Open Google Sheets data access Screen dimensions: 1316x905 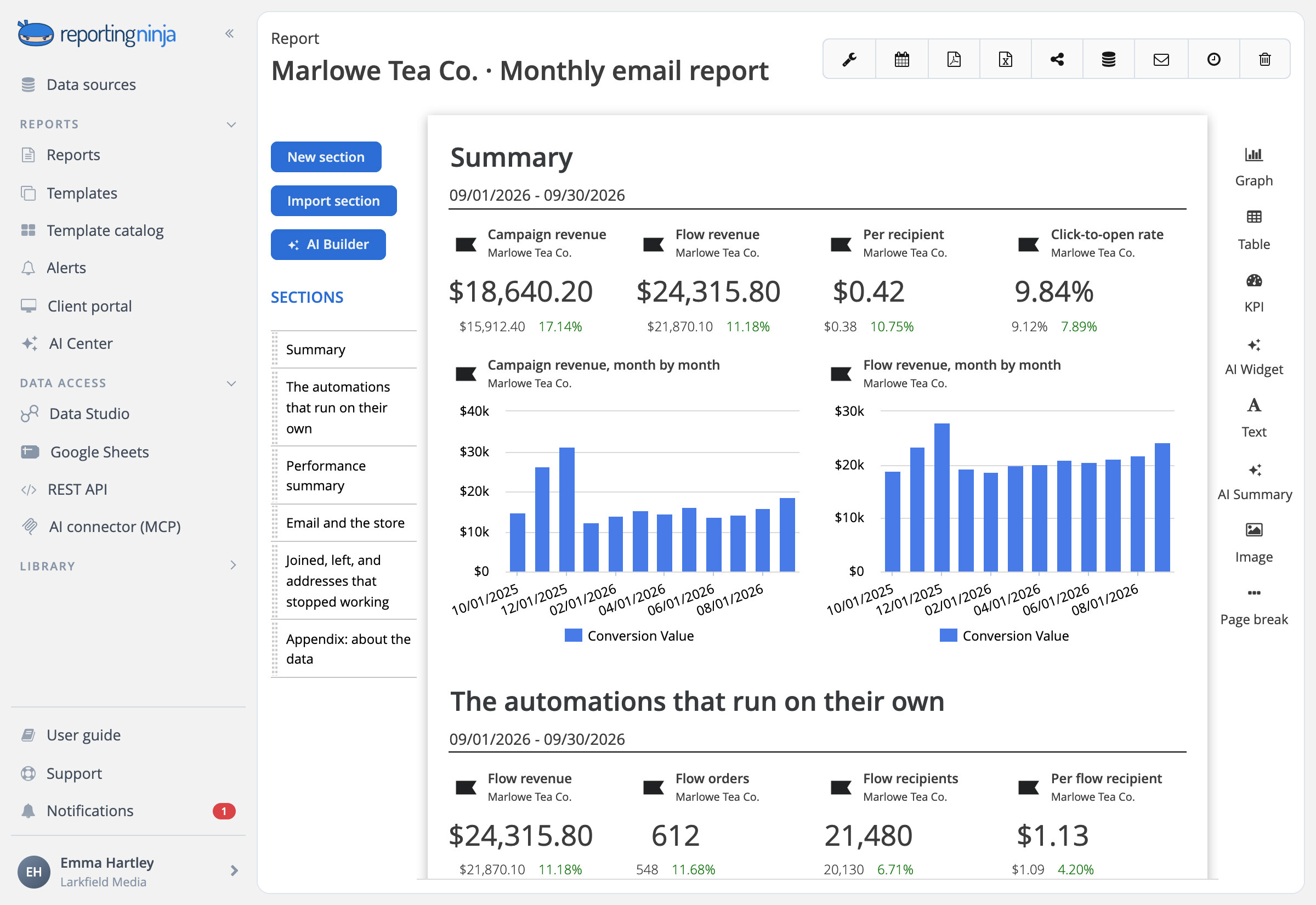[85, 452]
